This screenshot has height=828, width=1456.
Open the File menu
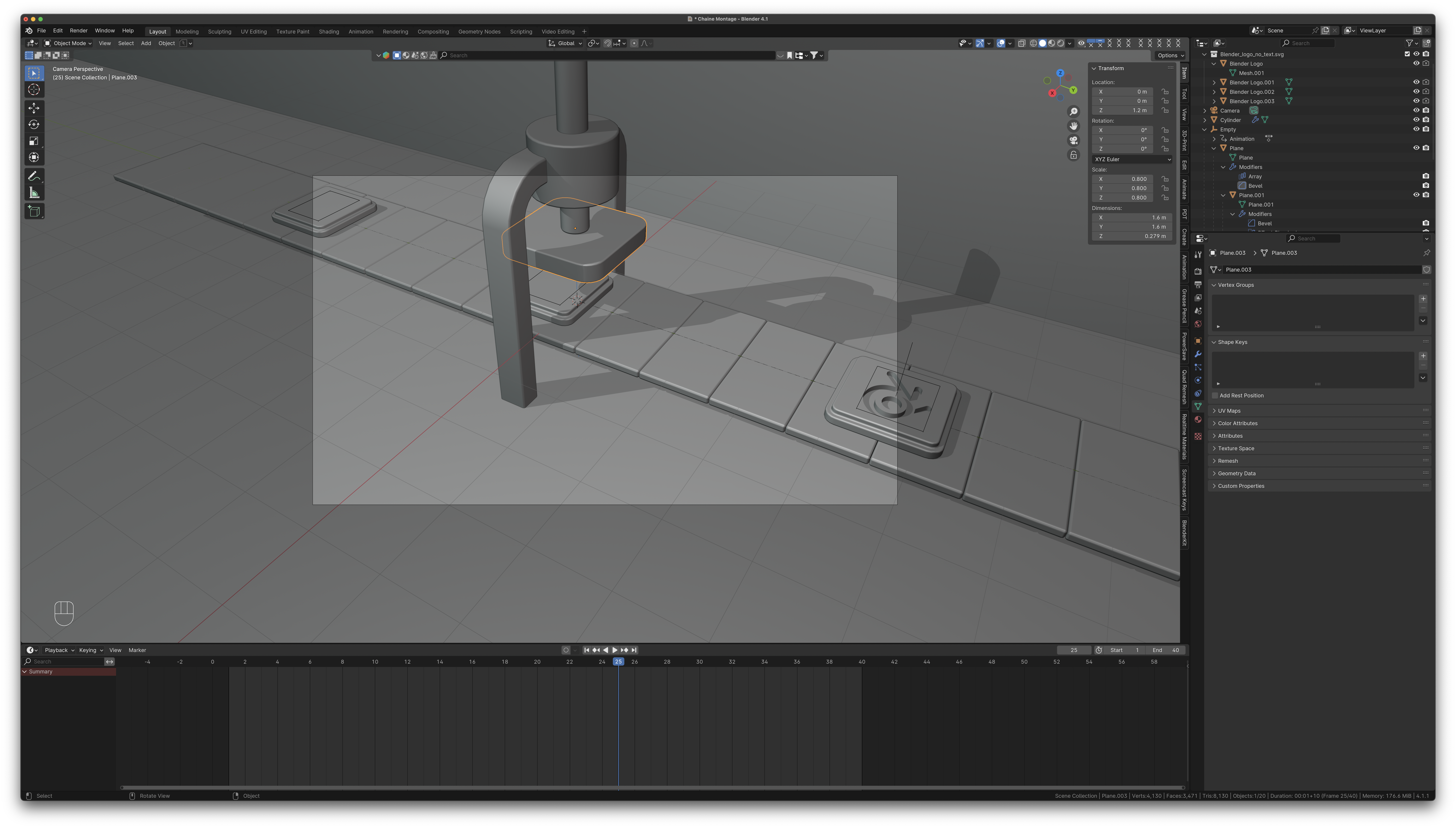tap(41, 31)
